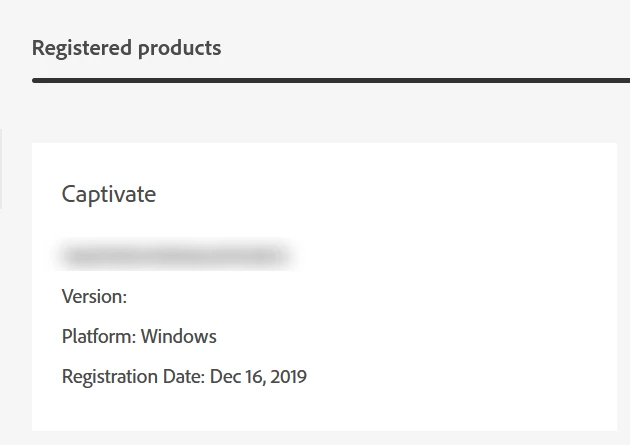Click the Registration Date label
The width and height of the screenshot is (630, 445).
click(x=133, y=377)
